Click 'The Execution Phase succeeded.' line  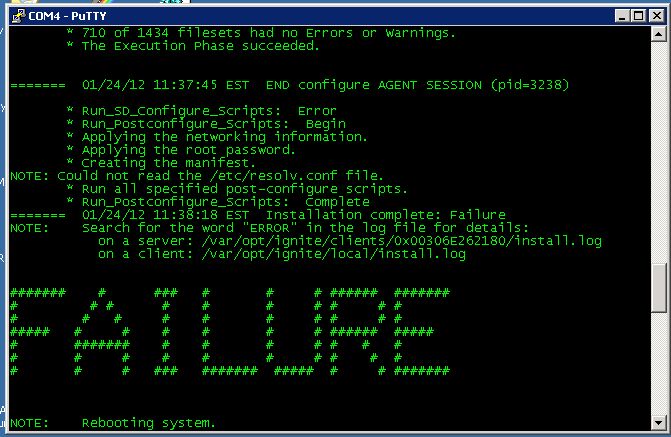click(201, 46)
